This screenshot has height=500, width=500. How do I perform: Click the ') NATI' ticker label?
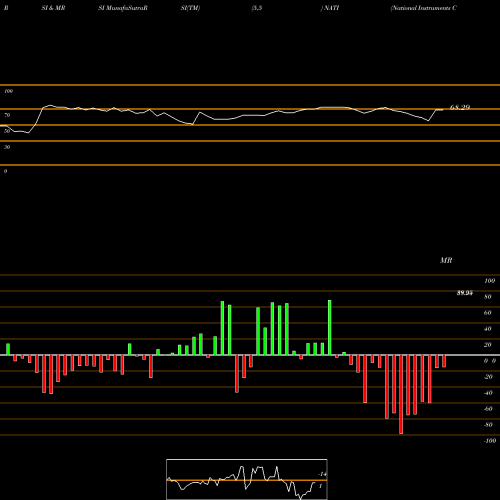coord(330,8)
